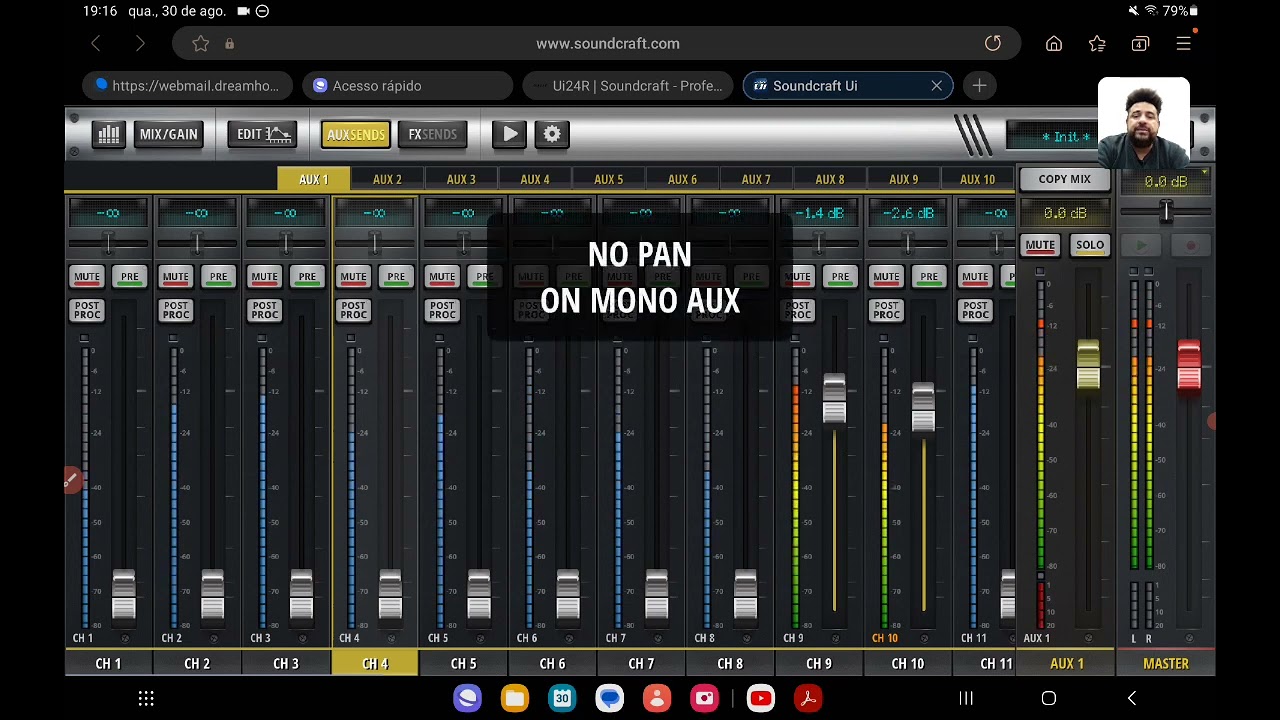Open the EDIT channel view
The width and height of the screenshot is (1280, 720).
click(x=262, y=134)
